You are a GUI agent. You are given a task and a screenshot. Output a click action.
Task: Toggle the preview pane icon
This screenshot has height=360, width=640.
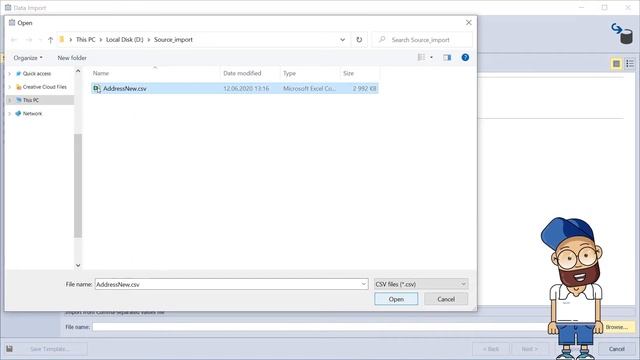tap(447, 58)
